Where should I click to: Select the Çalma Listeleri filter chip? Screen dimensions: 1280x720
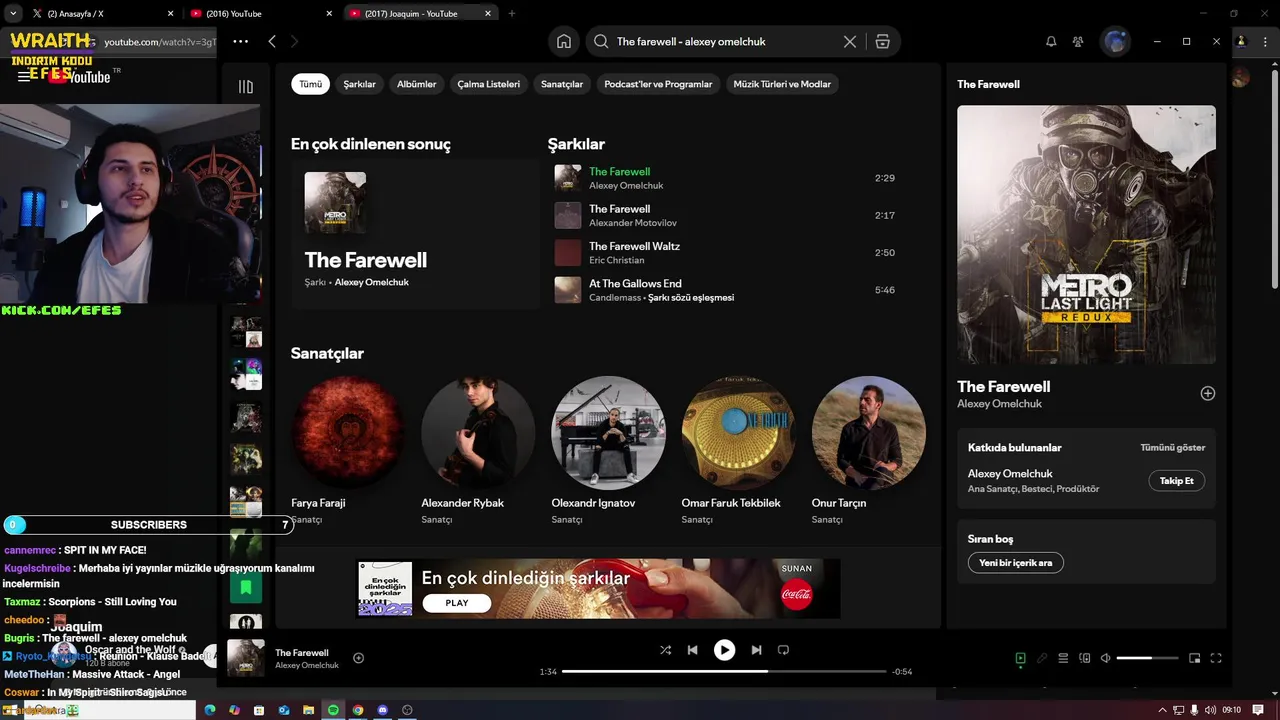(x=489, y=84)
